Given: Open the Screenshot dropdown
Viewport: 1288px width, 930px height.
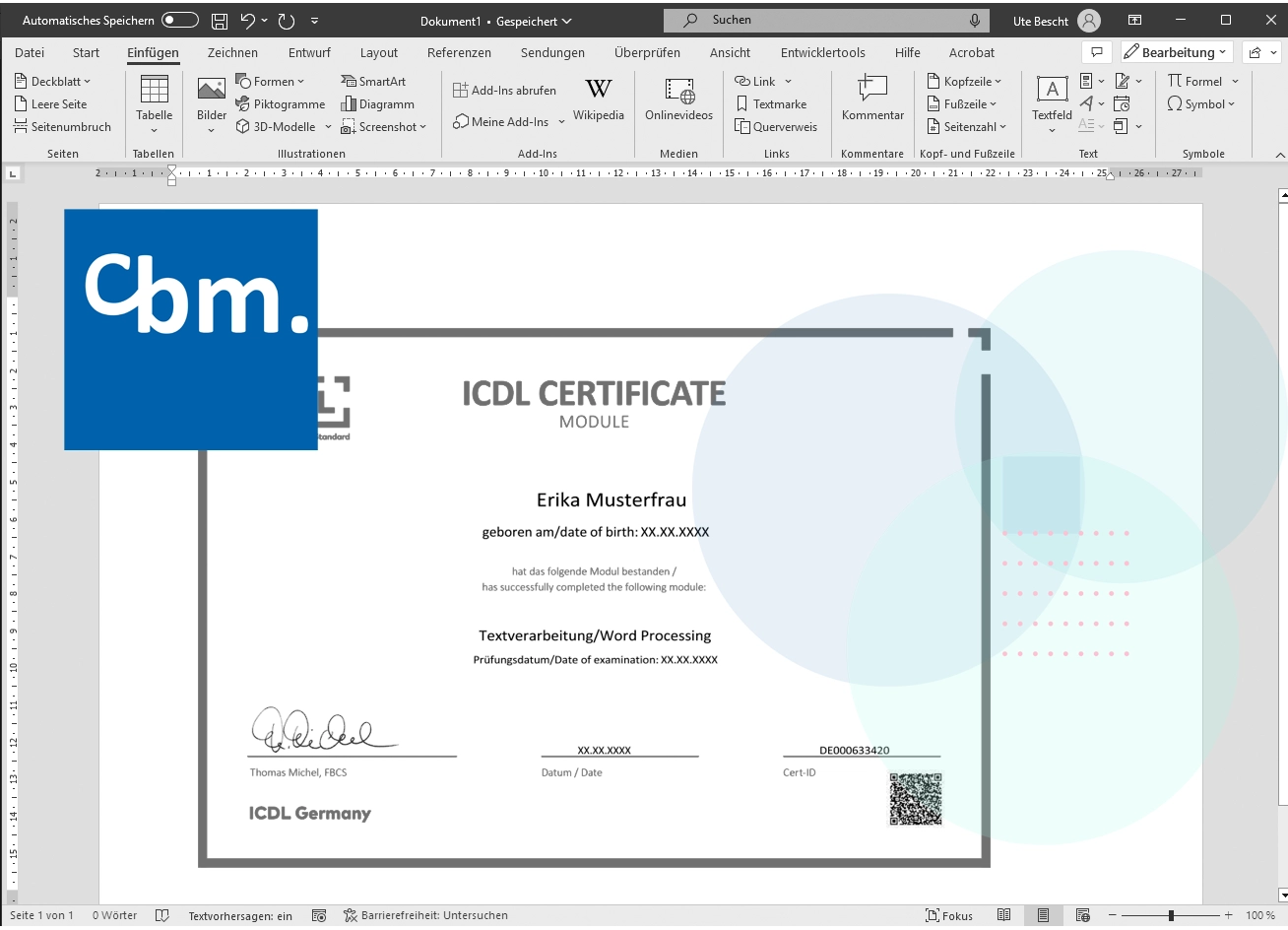Looking at the screenshot, I should click(x=423, y=127).
